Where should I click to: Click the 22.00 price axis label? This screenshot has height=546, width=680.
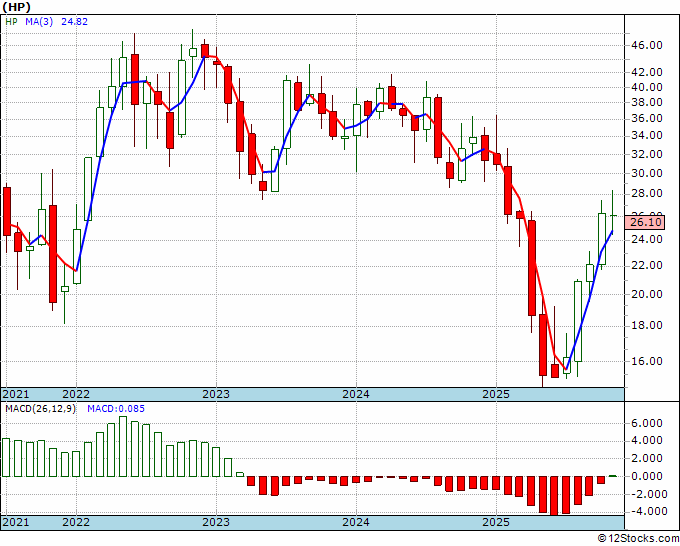(x=646, y=265)
